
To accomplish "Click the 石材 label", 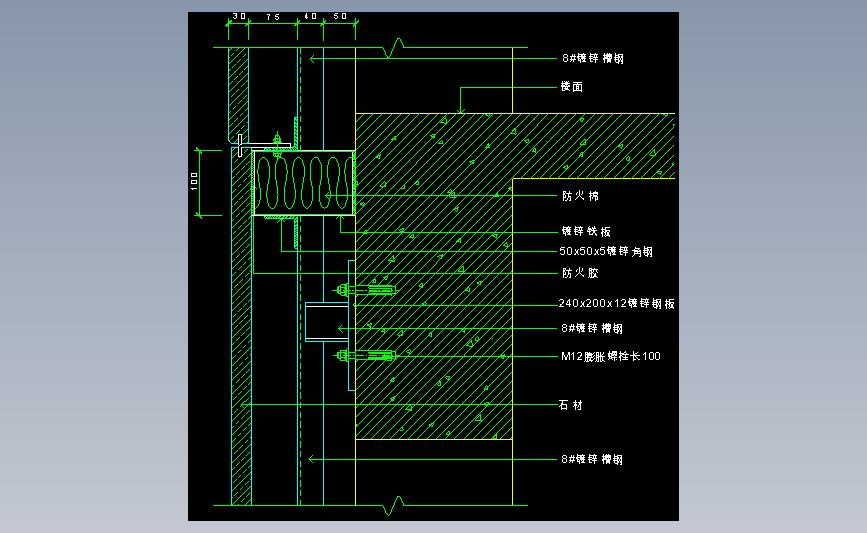I will 571,405.
